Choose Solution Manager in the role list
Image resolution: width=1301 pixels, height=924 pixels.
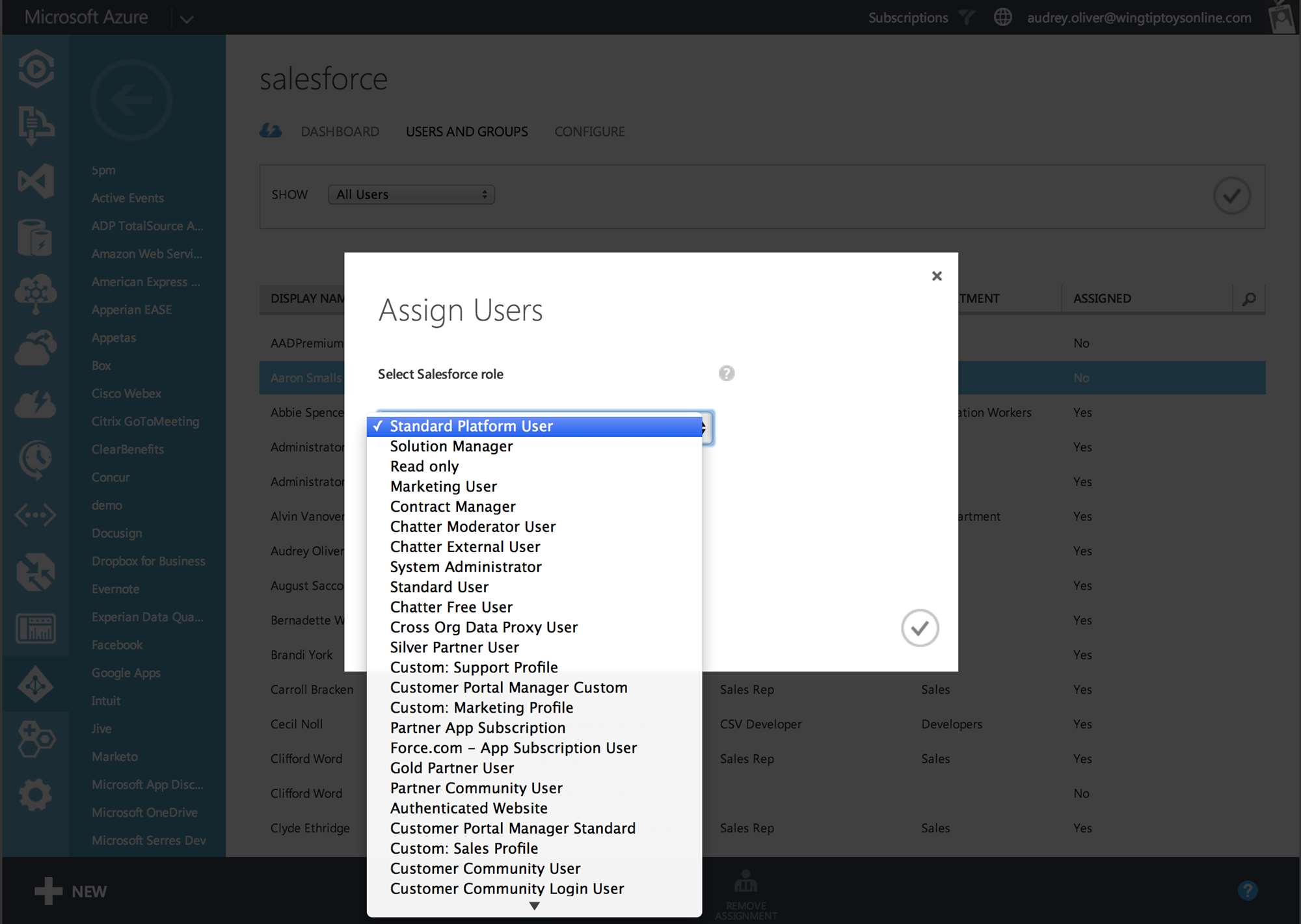[x=534, y=446]
